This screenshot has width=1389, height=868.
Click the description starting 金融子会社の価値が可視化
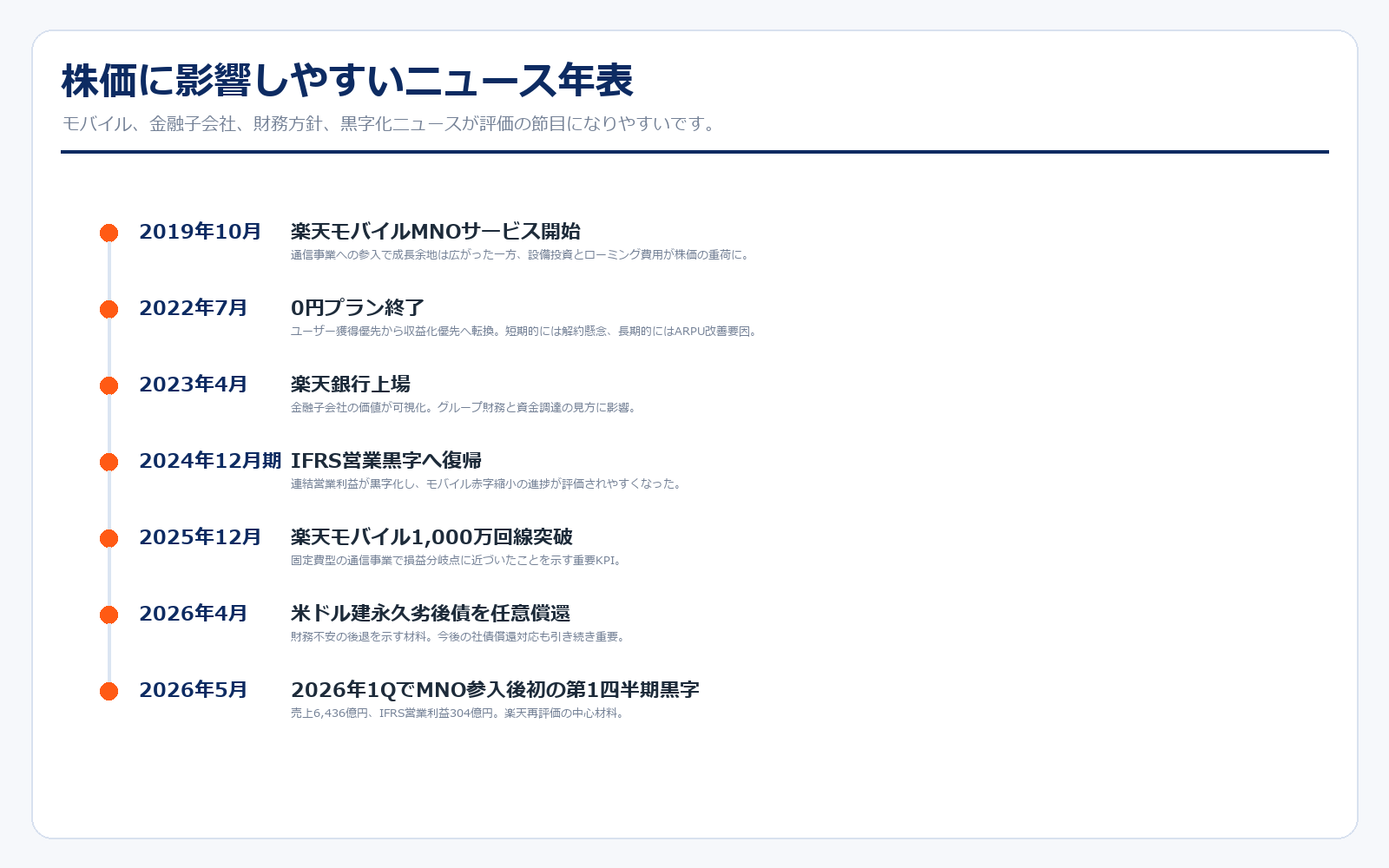pos(464,408)
